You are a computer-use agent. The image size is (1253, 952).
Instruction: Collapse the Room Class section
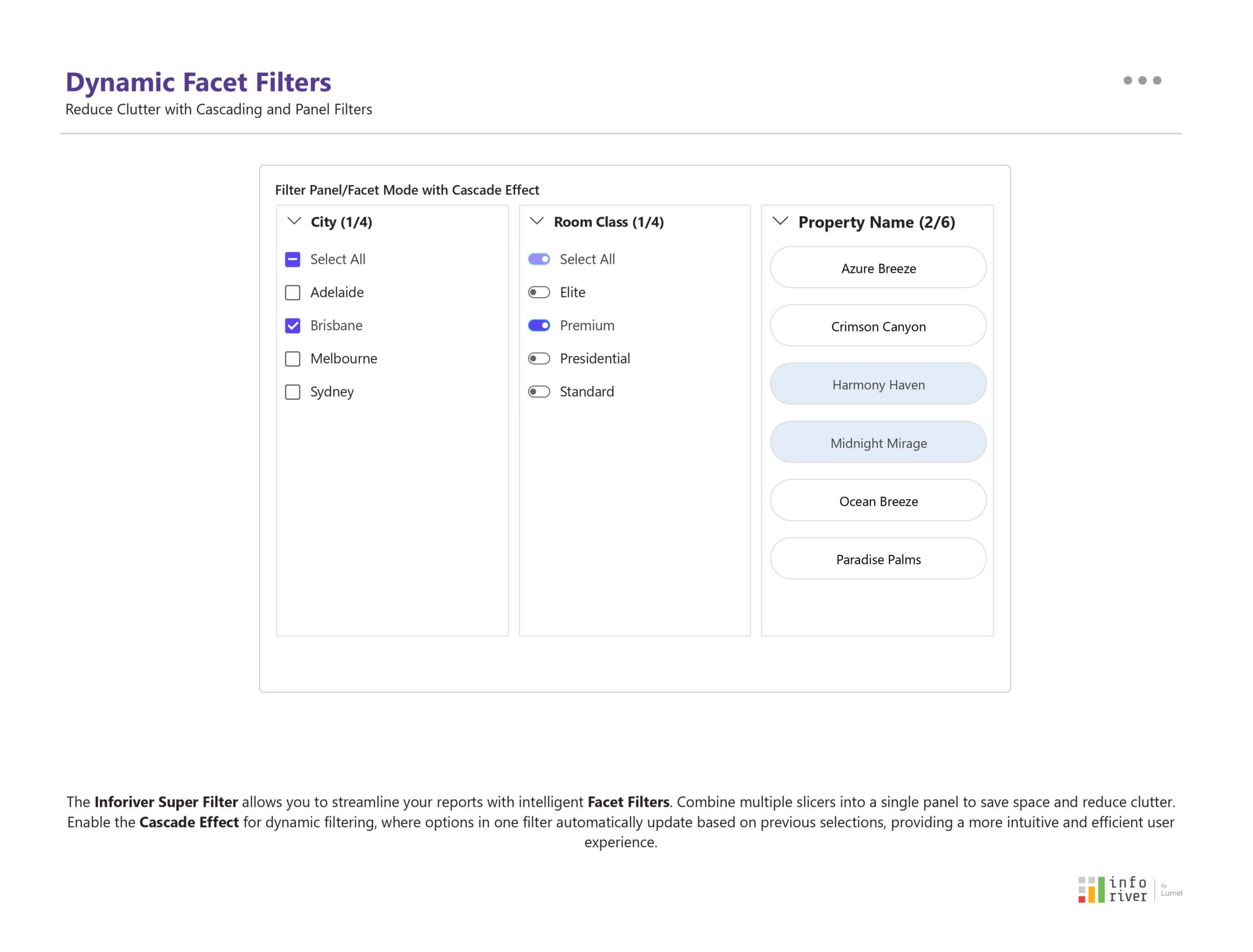tap(536, 222)
